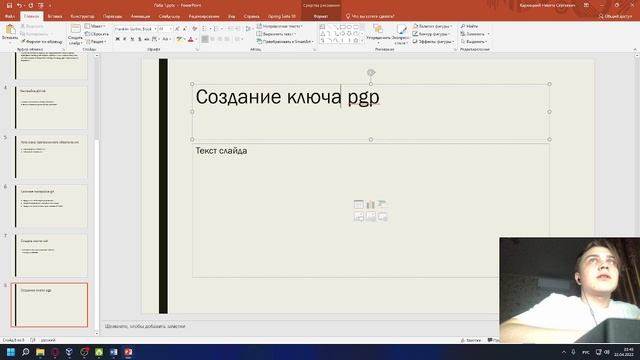Open Эффекты фигуры shape effects

click(433, 42)
